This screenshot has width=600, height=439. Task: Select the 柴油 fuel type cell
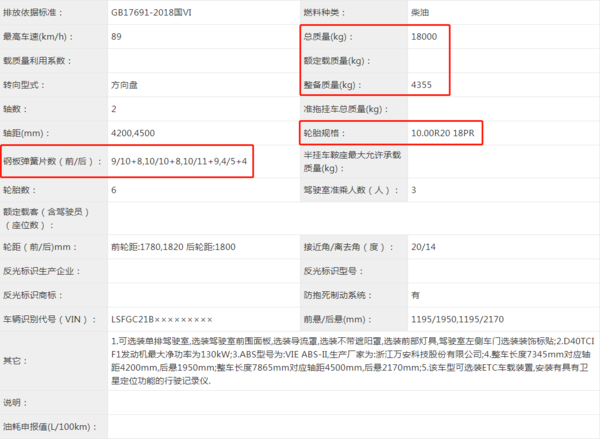coord(423,14)
